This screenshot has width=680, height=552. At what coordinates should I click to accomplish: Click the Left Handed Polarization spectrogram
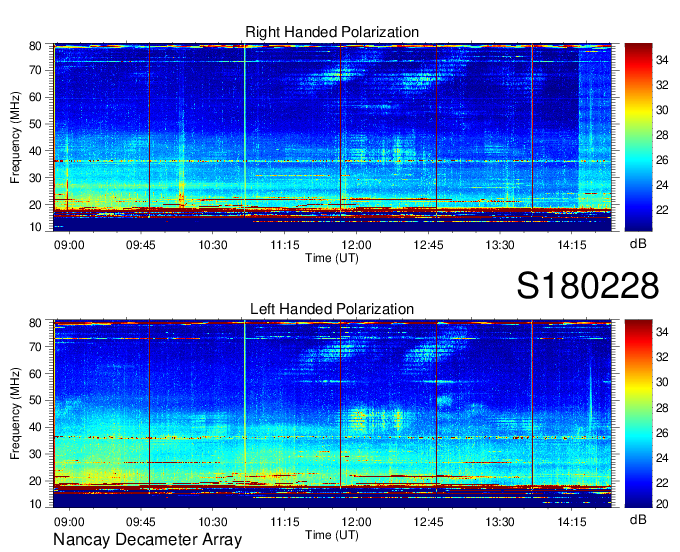332,414
